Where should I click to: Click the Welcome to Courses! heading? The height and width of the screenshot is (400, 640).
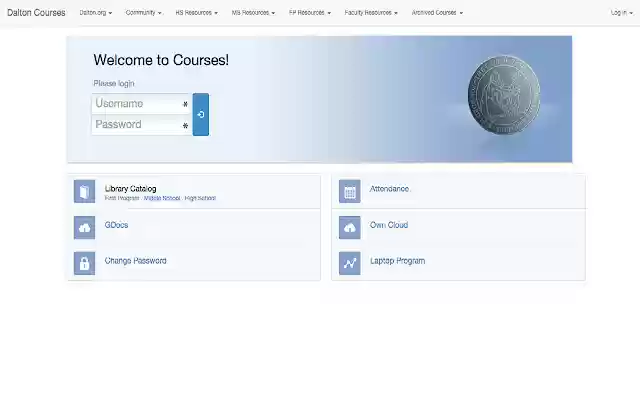pos(161,60)
